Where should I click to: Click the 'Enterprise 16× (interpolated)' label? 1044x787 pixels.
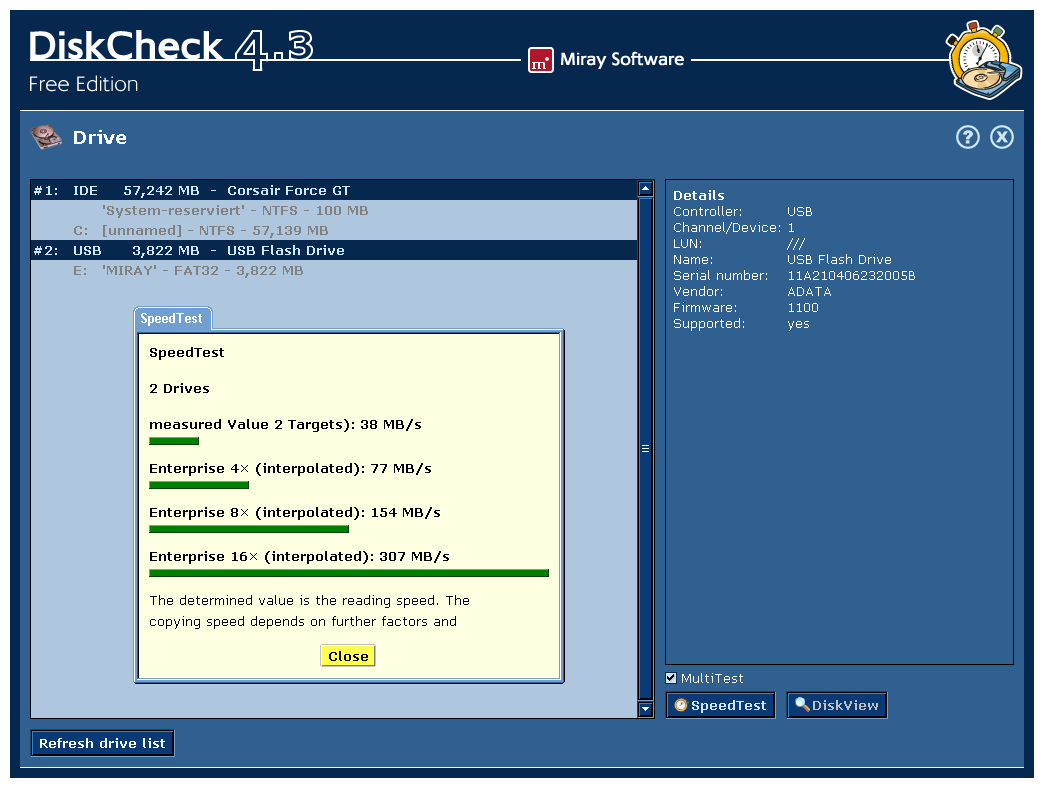[260, 557]
